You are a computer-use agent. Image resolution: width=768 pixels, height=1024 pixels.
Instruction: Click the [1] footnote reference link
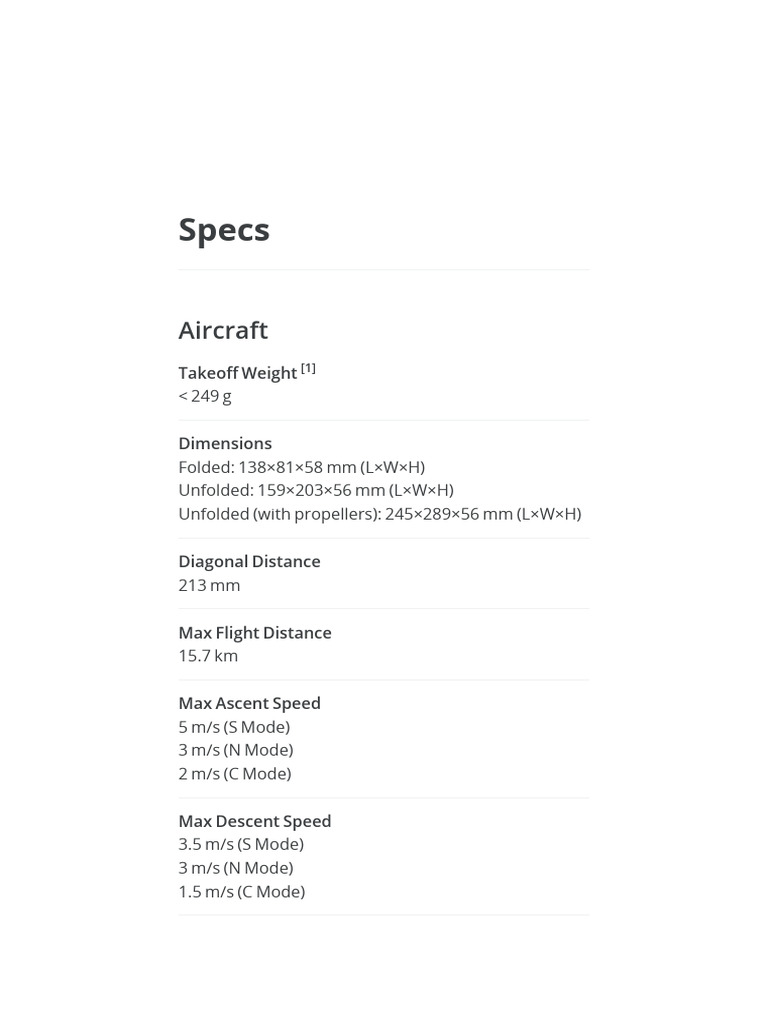[308, 368]
